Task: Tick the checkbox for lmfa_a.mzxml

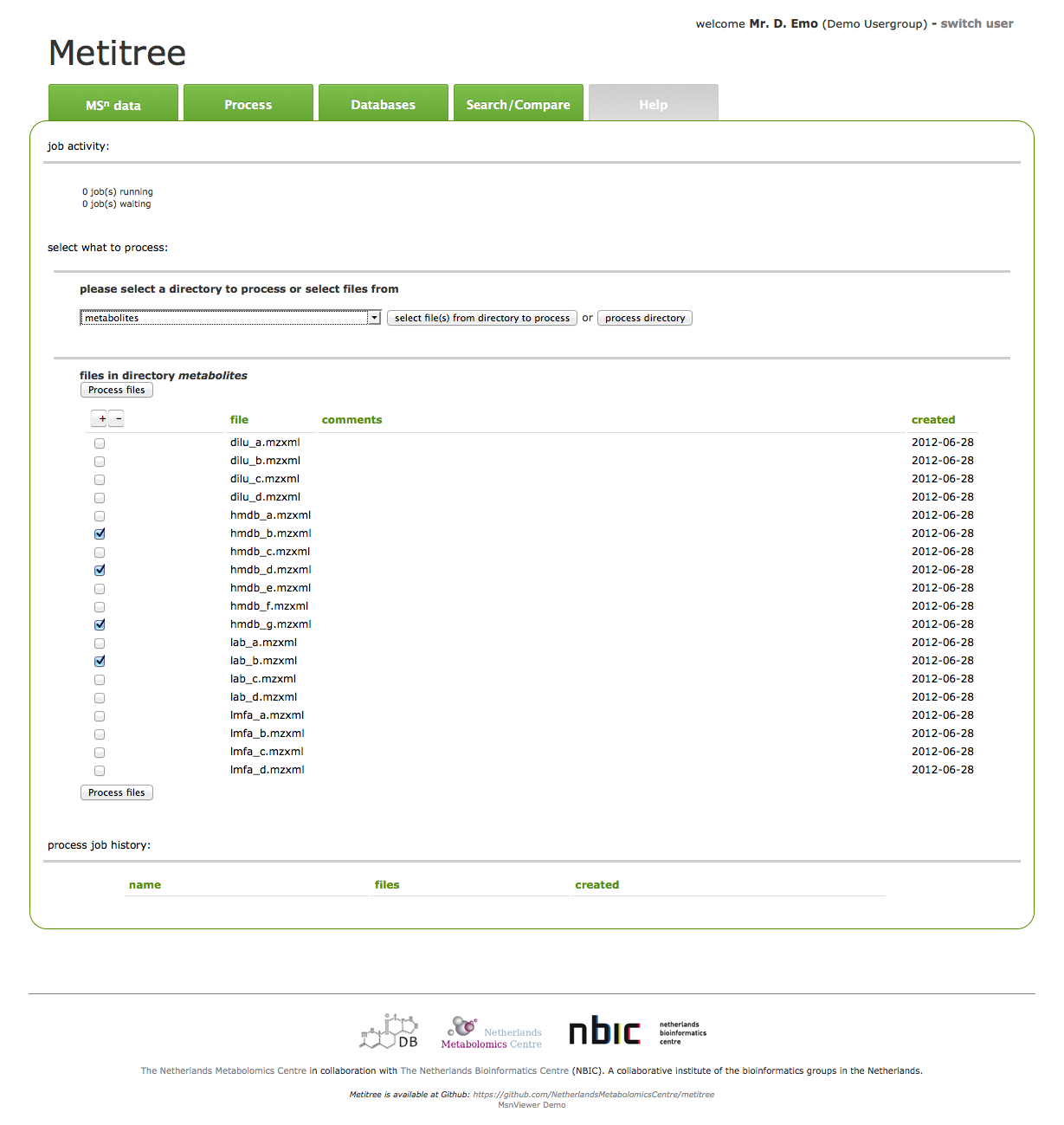Action: tap(100, 716)
